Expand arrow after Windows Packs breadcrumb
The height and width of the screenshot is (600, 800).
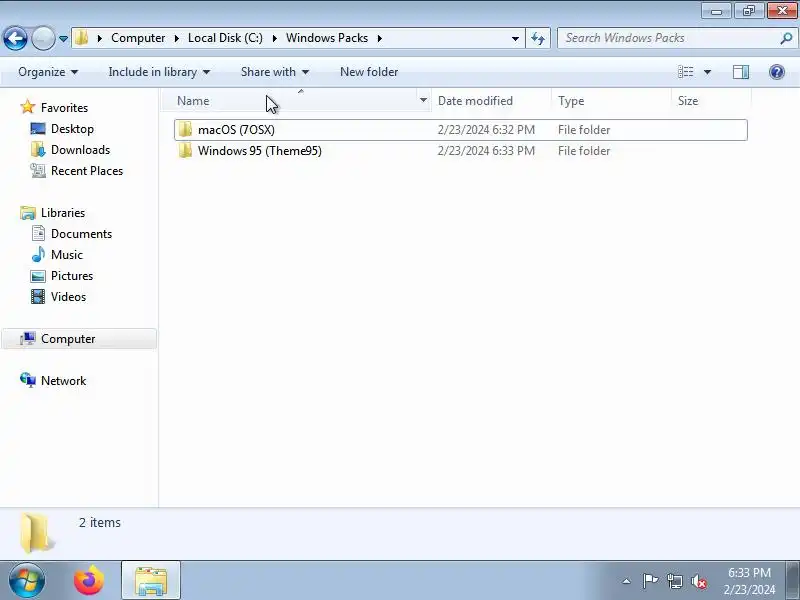pyautogui.click(x=380, y=38)
